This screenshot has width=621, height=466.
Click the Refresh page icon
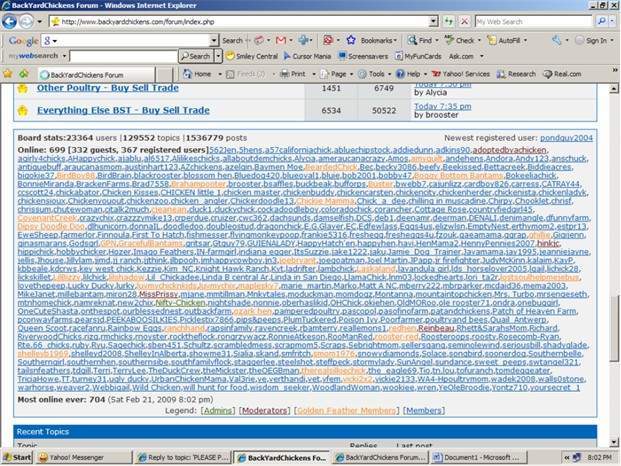(448, 21)
